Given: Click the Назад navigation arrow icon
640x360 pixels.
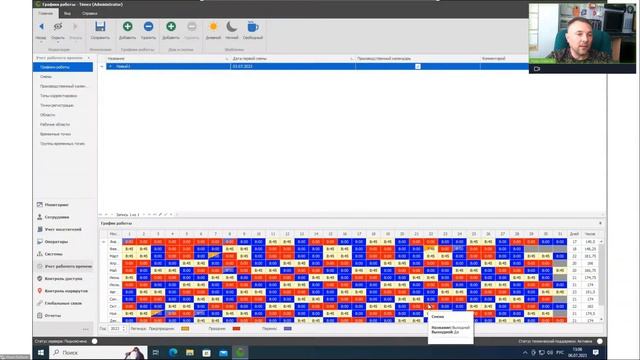Looking at the screenshot, I should point(41,27).
